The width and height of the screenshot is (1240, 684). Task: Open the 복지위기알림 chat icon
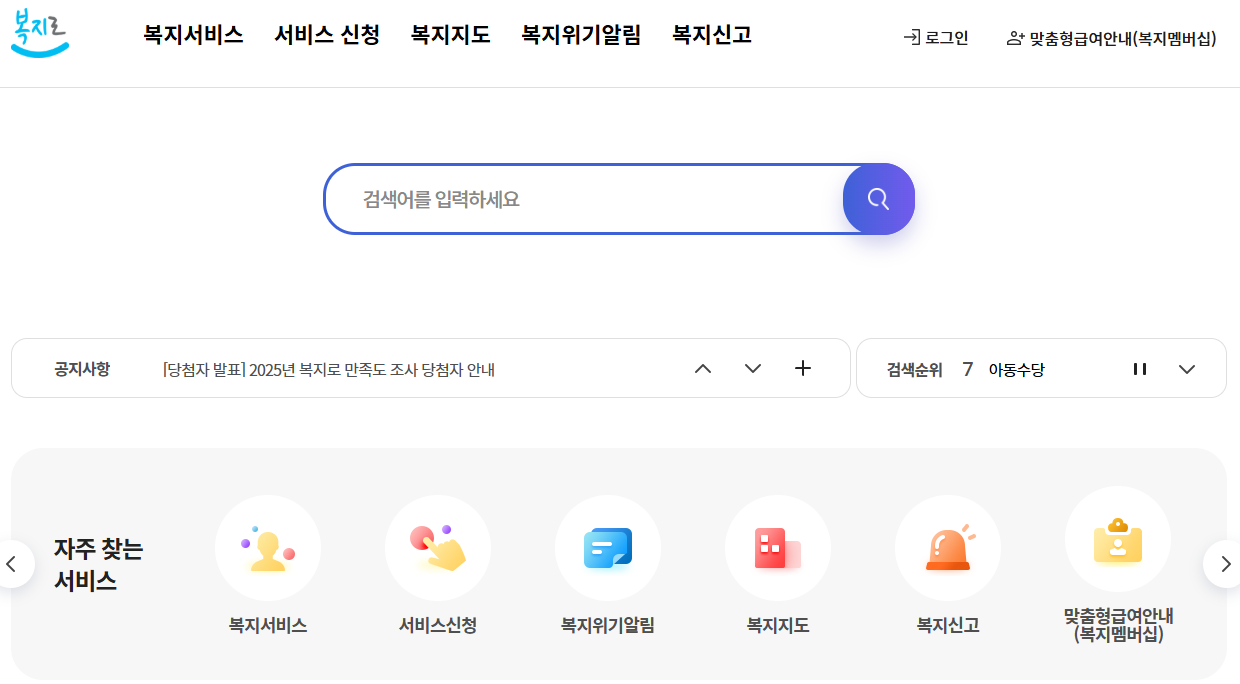tap(608, 548)
